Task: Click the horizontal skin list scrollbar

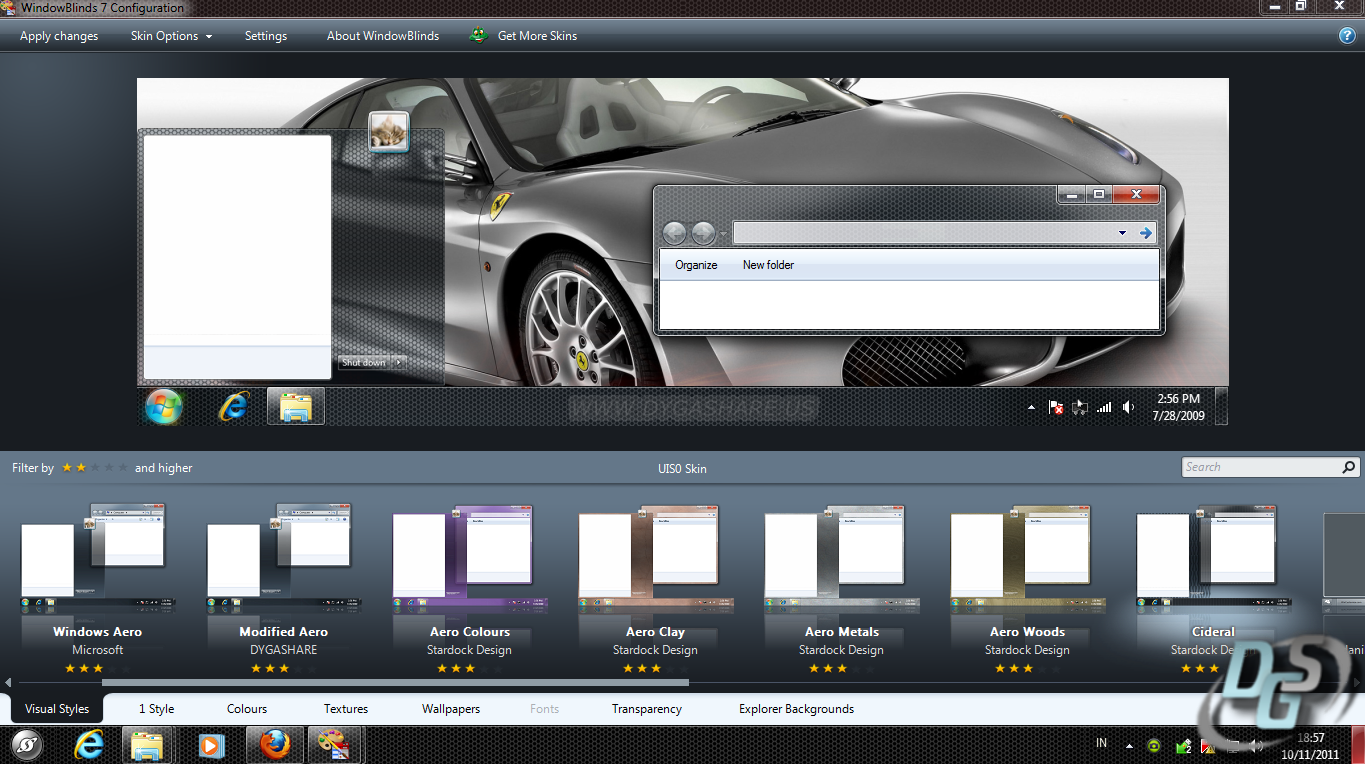Action: 395,683
